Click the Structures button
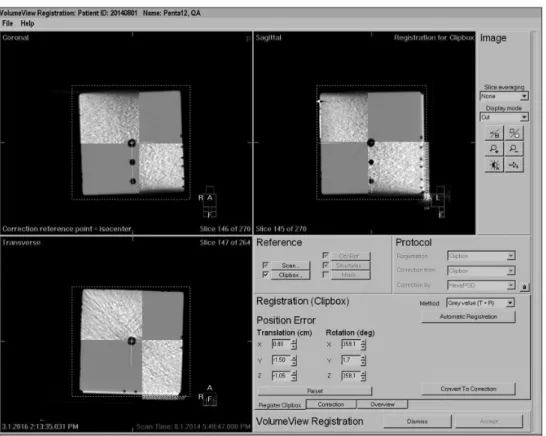The image size is (546, 436). point(350,265)
